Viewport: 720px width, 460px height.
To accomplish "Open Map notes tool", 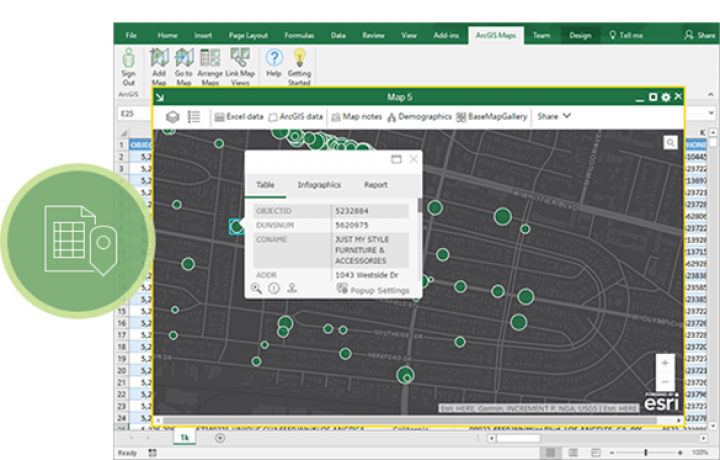I will (356, 117).
